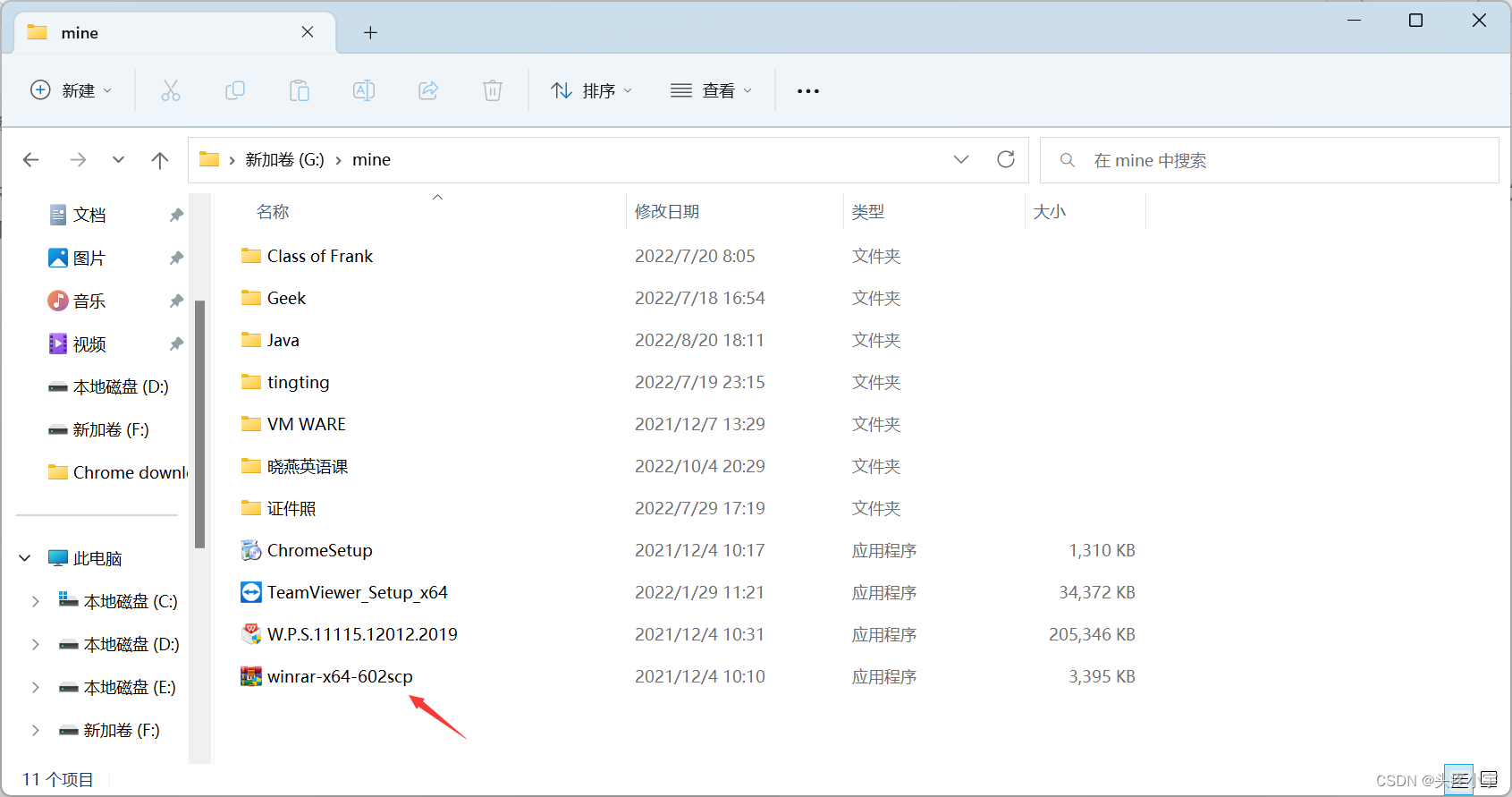Add a new tab

(370, 33)
